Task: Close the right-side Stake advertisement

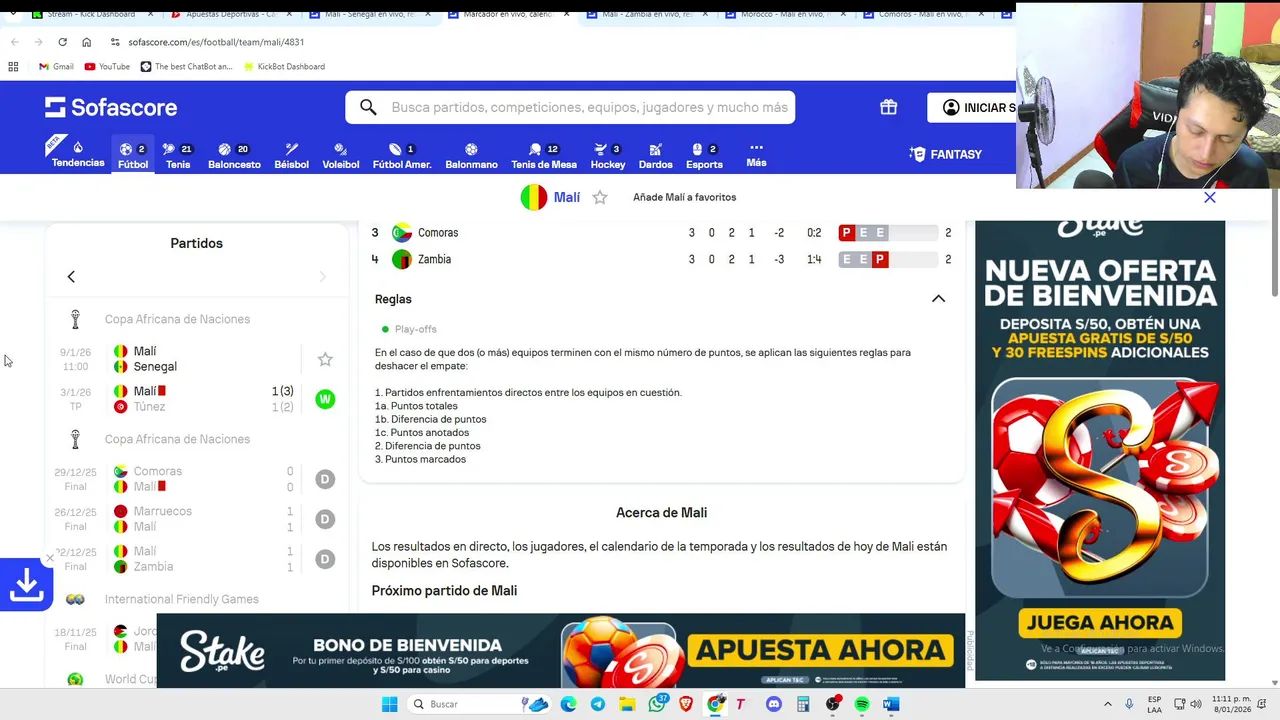Action: pos(1210,197)
